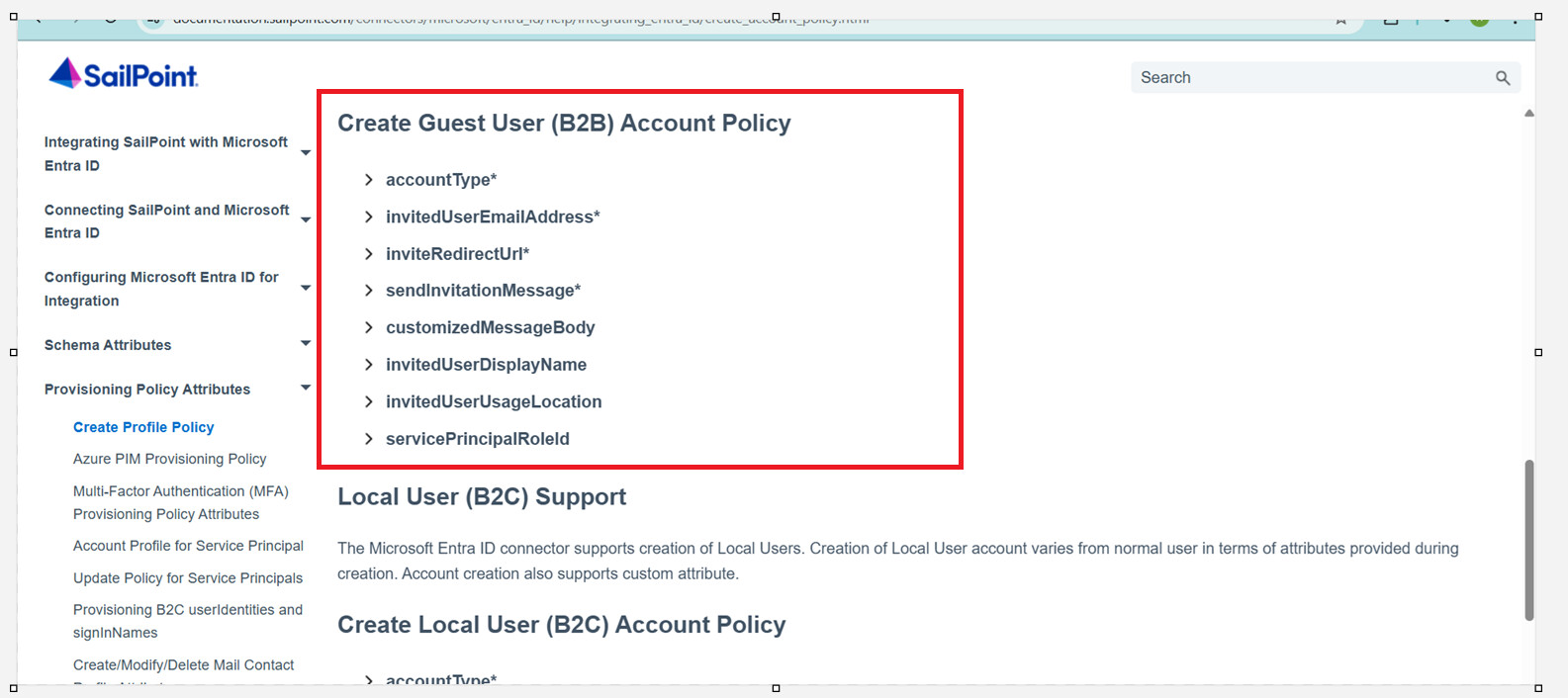Viewport: 1568px width, 698px height.
Task: Open Connecting SailPoint and Microsoft Entra ID
Action: 167,221
